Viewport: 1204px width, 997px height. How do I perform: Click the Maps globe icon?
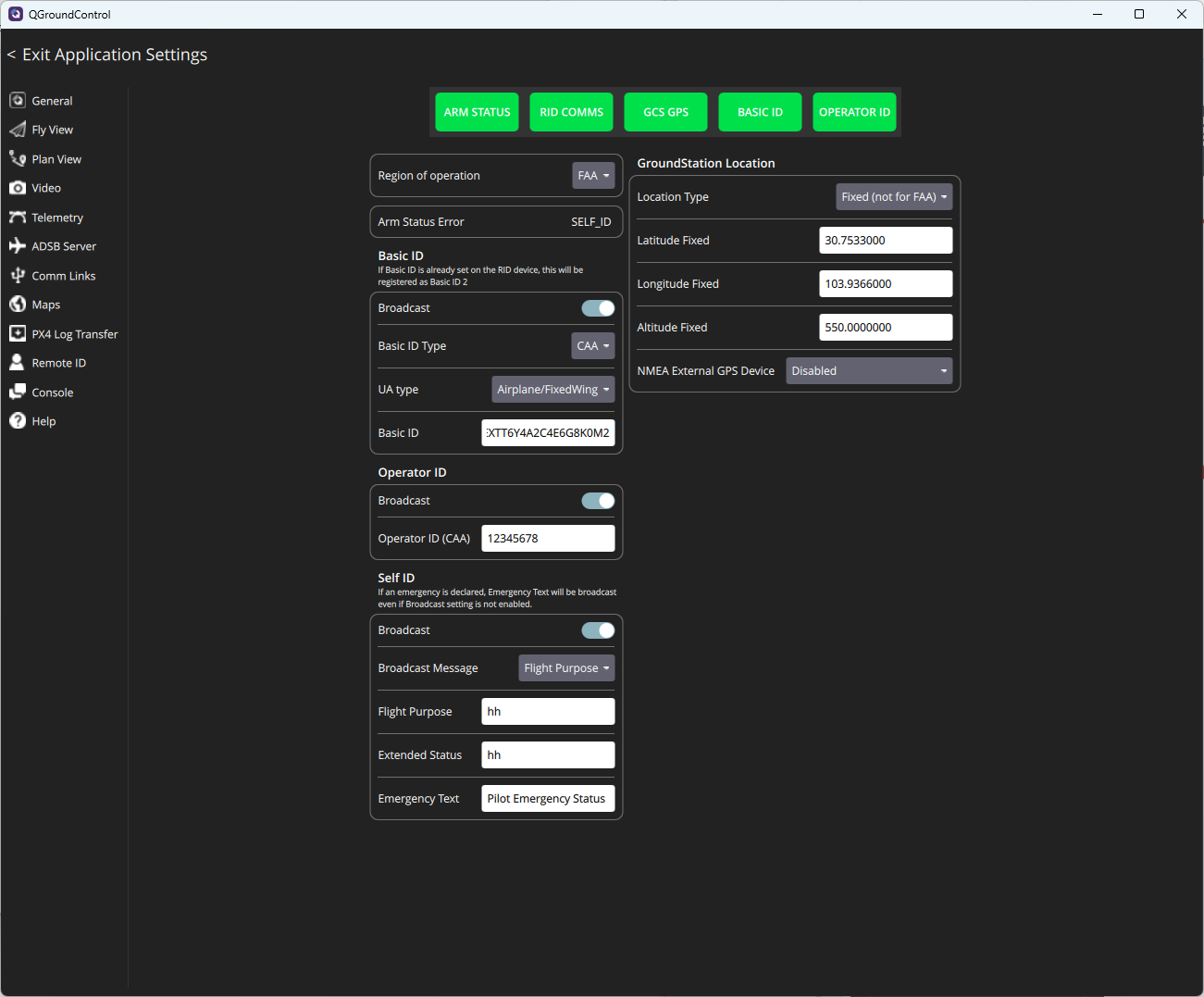[x=18, y=305]
